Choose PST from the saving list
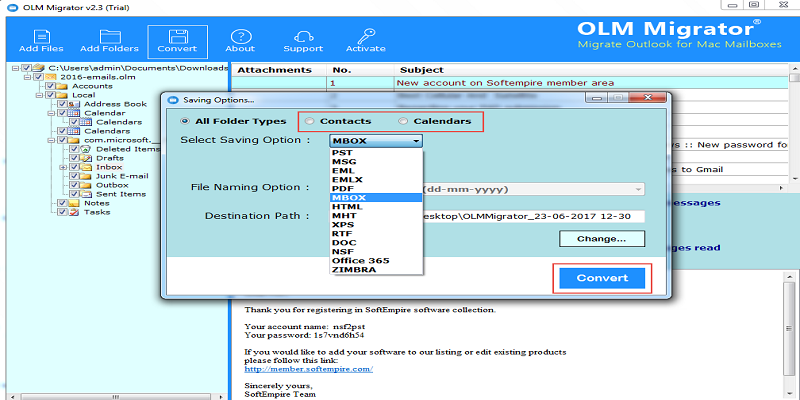This screenshot has height=400, width=800. pyautogui.click(x=376, y=153)
